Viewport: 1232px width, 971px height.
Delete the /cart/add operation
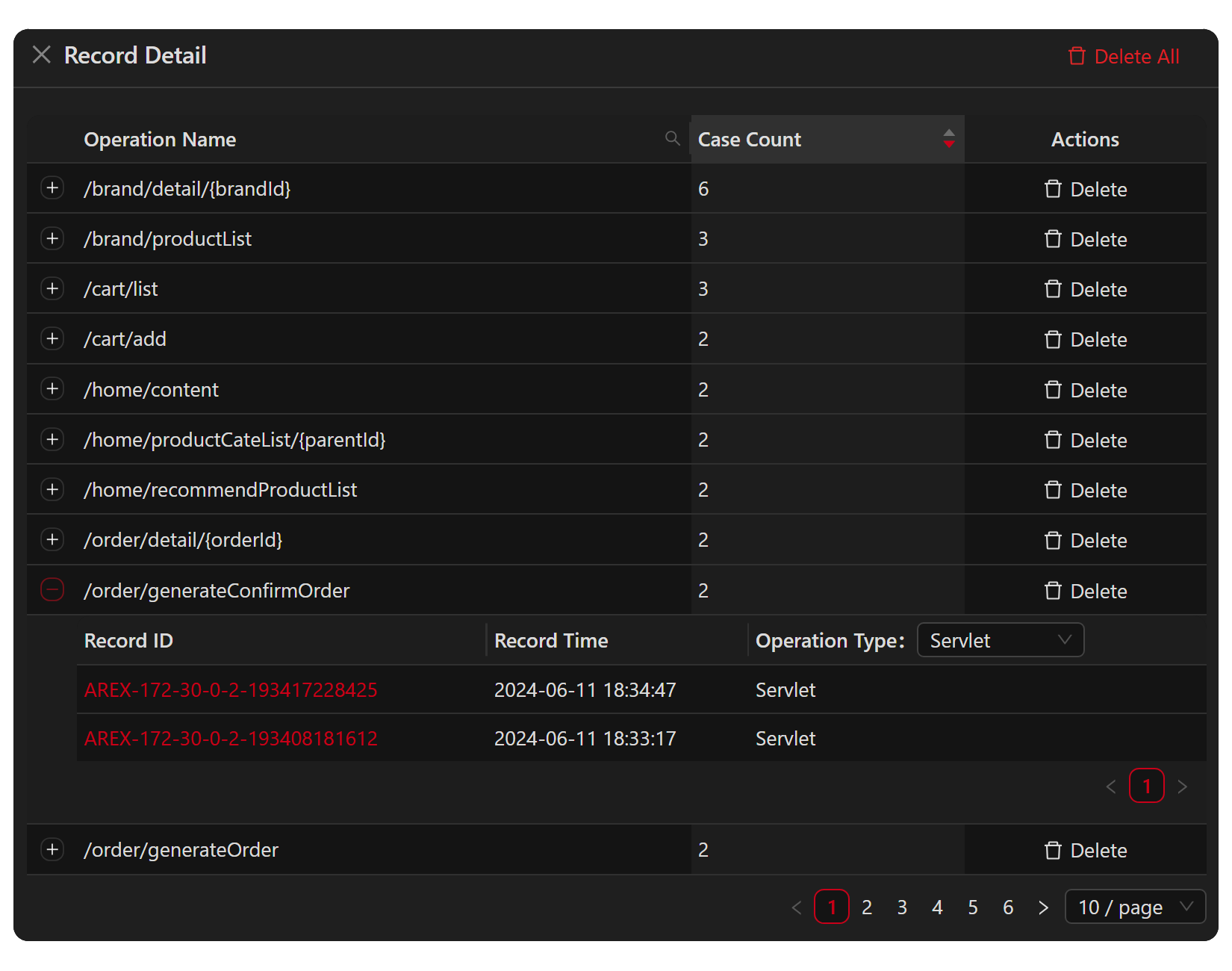[1086, 340]
